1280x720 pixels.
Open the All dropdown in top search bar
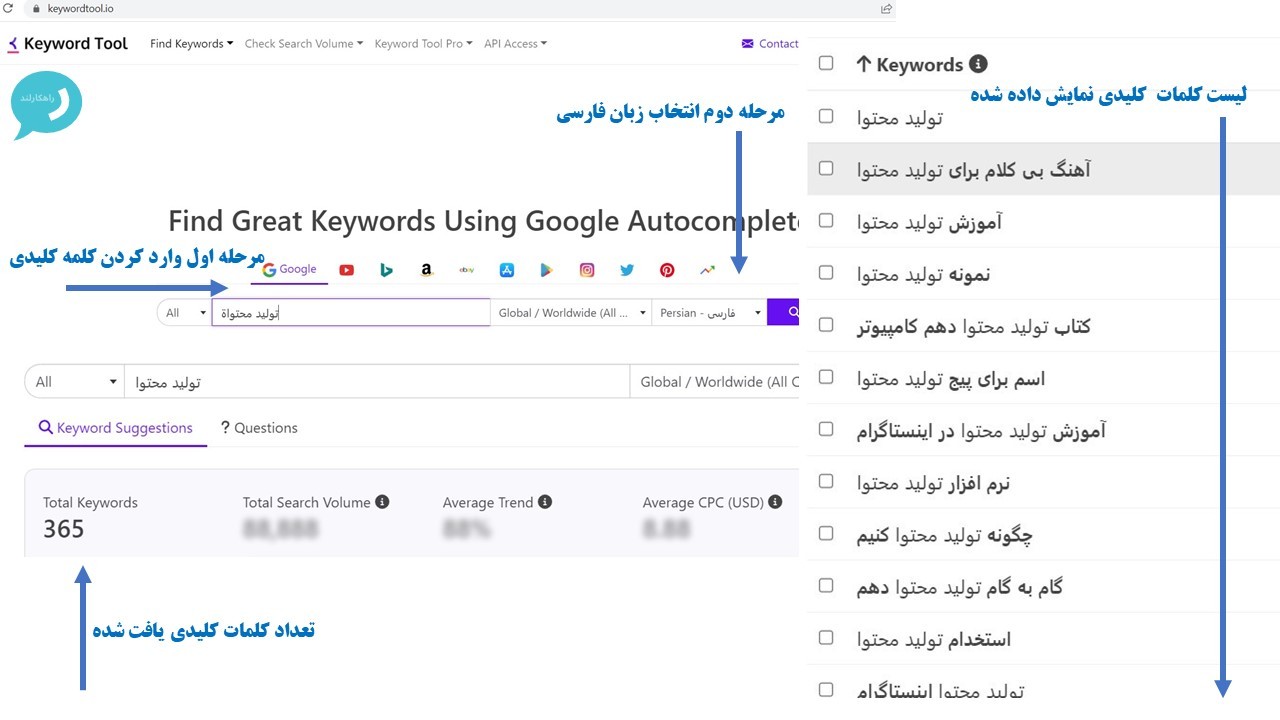184,313
